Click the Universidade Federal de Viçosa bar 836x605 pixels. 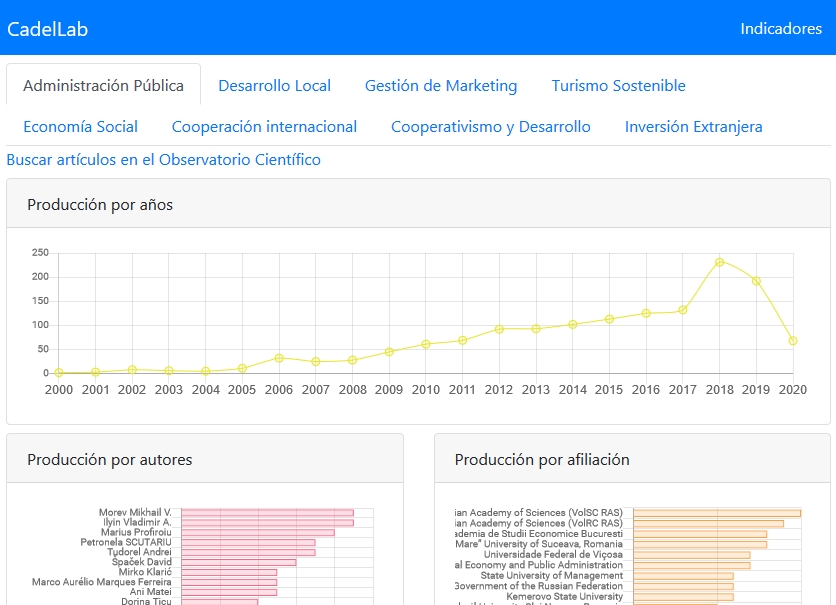[x=691, y=555]
